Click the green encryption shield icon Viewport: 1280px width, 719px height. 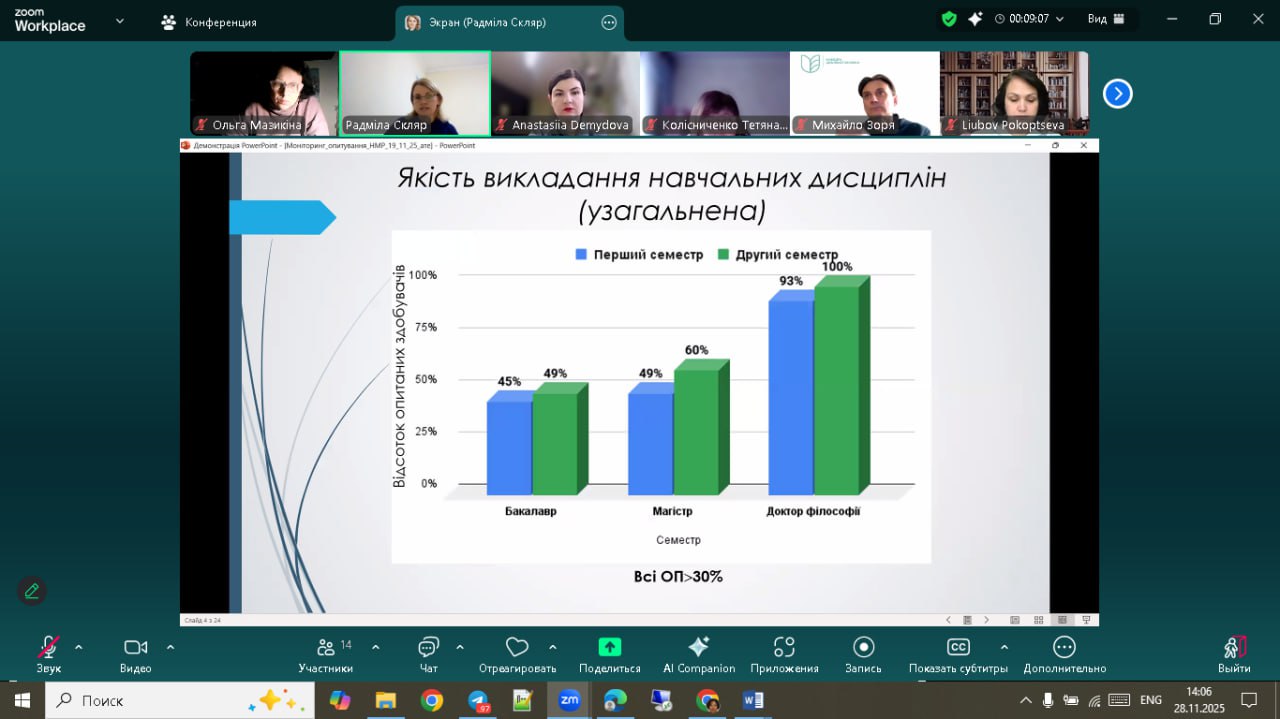pos(949,19)
